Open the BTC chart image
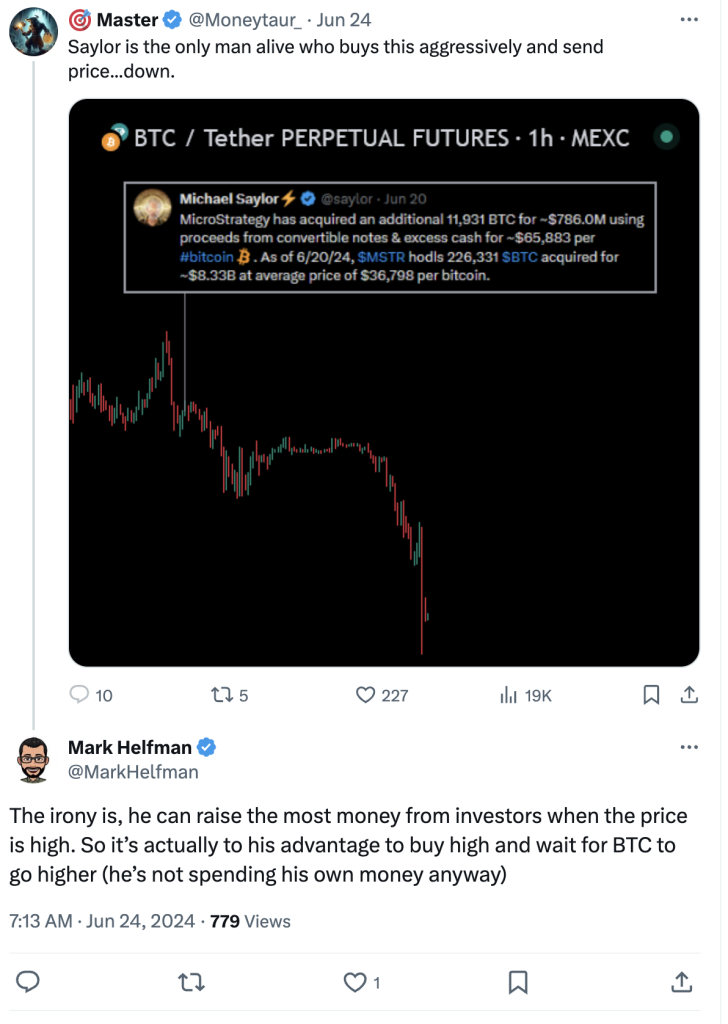 point(384,383)
